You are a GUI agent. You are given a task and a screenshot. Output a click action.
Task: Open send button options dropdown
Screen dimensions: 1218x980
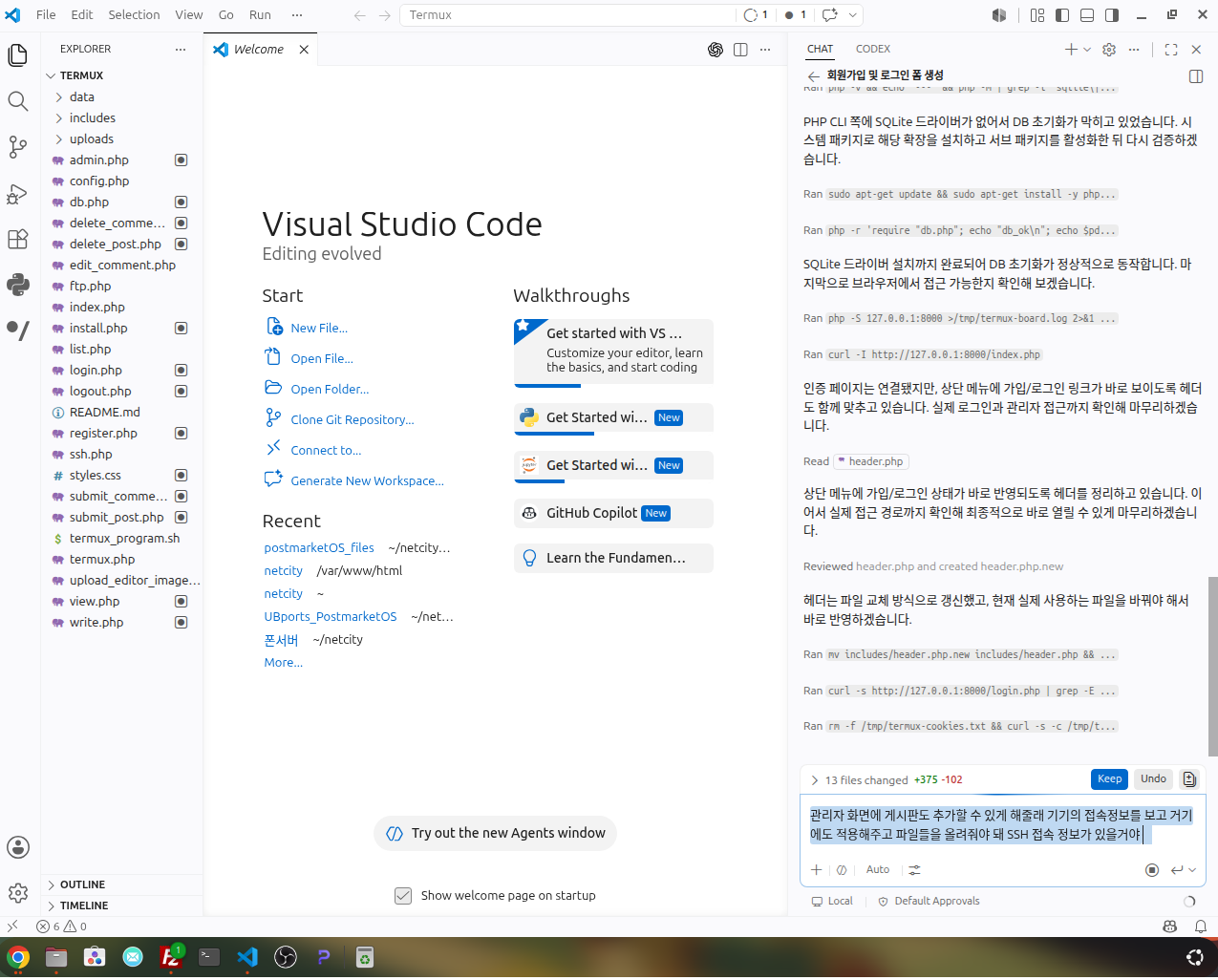pyautogui.click(x=1192, y=870)
